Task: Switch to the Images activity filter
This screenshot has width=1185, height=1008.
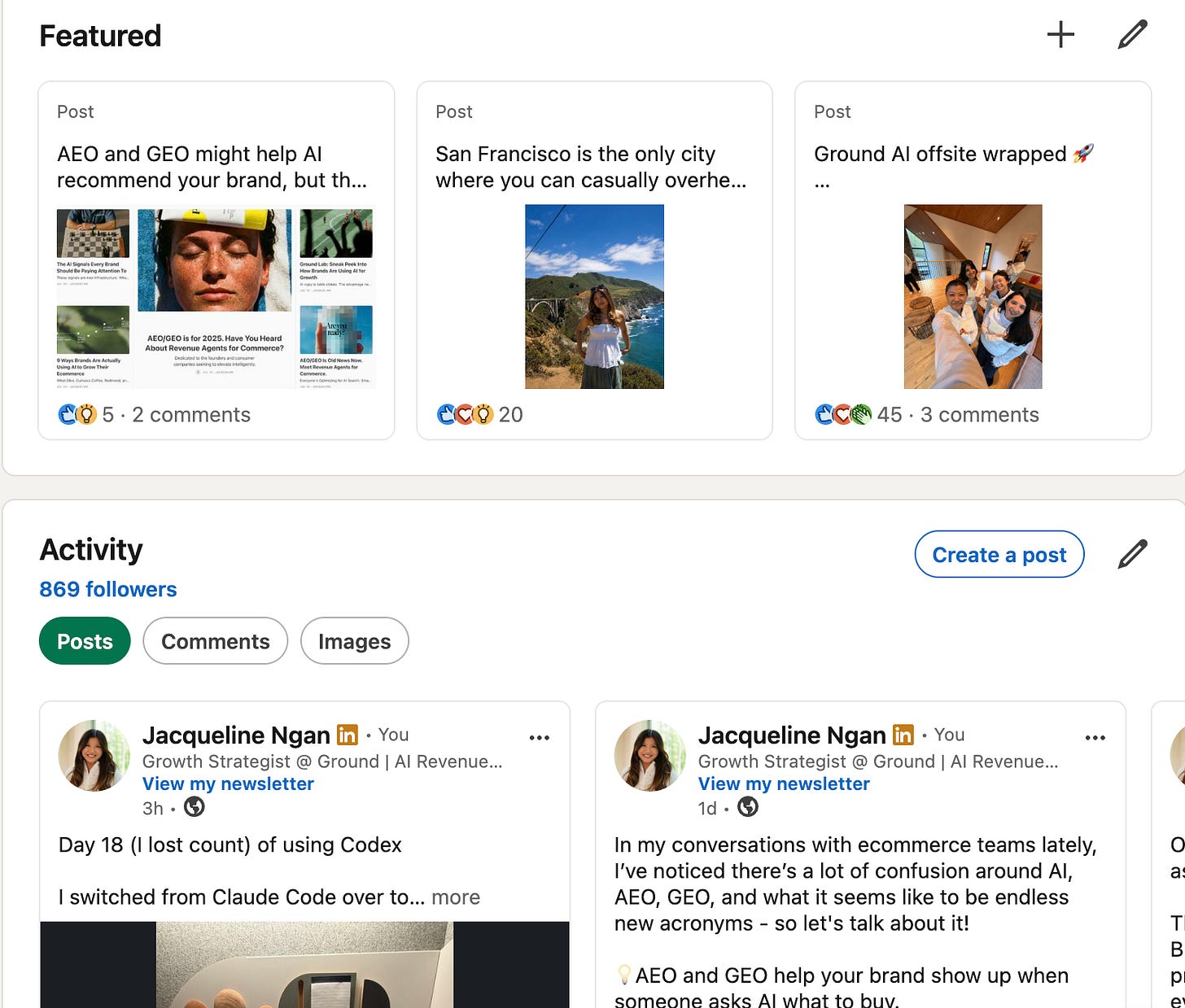Action: pos(355,641)
